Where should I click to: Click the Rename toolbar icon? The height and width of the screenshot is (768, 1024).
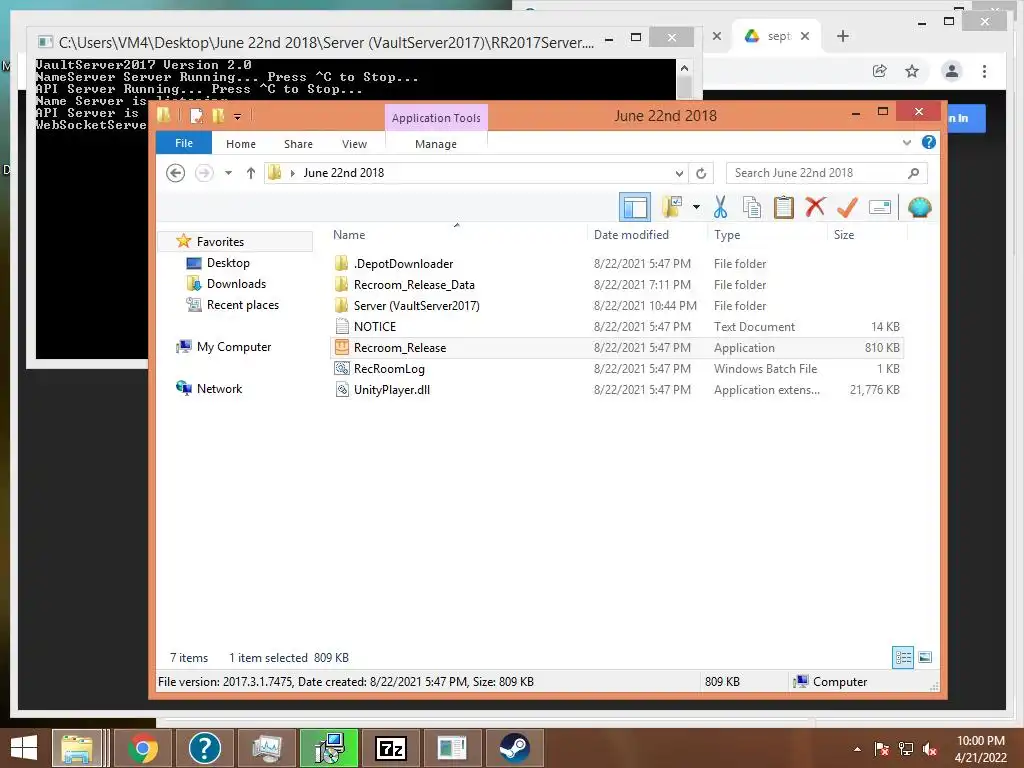click(x=880, y=208)
